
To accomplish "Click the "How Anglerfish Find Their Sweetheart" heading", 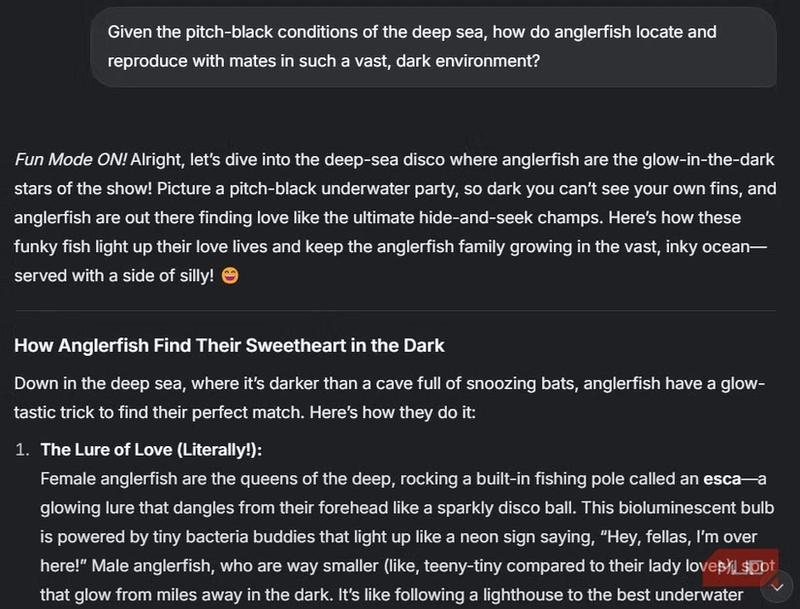I will 229,346.
